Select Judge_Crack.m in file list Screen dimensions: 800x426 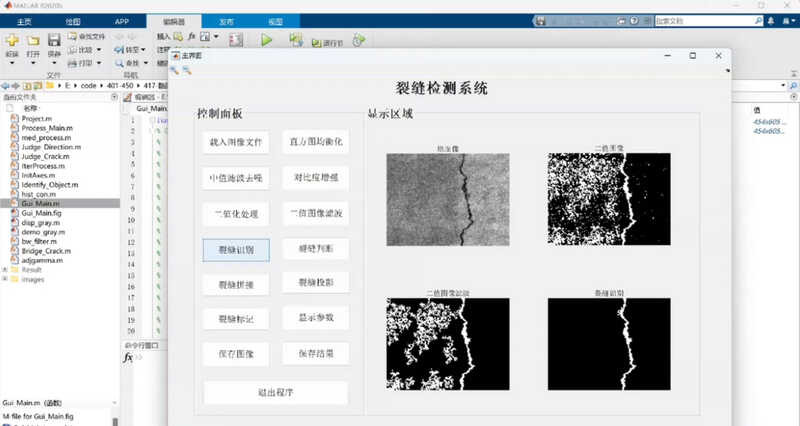[x=42, y=156]
